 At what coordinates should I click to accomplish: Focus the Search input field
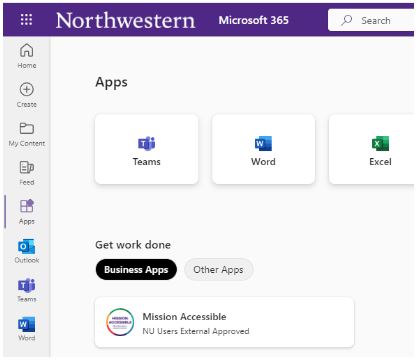(x=371, y=20)
